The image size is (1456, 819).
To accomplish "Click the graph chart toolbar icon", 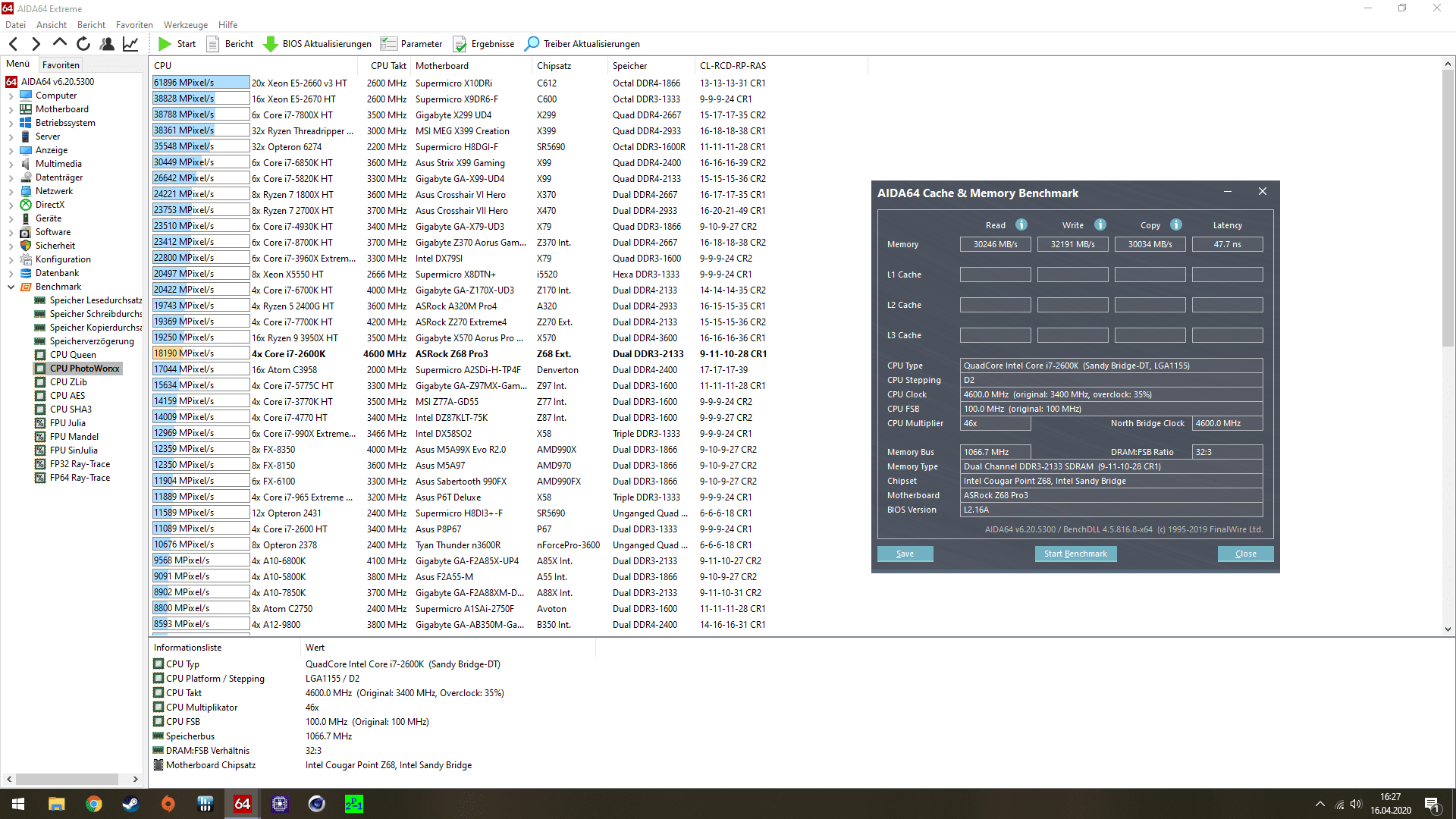I will pyautogui.click(x=130, y=44).
